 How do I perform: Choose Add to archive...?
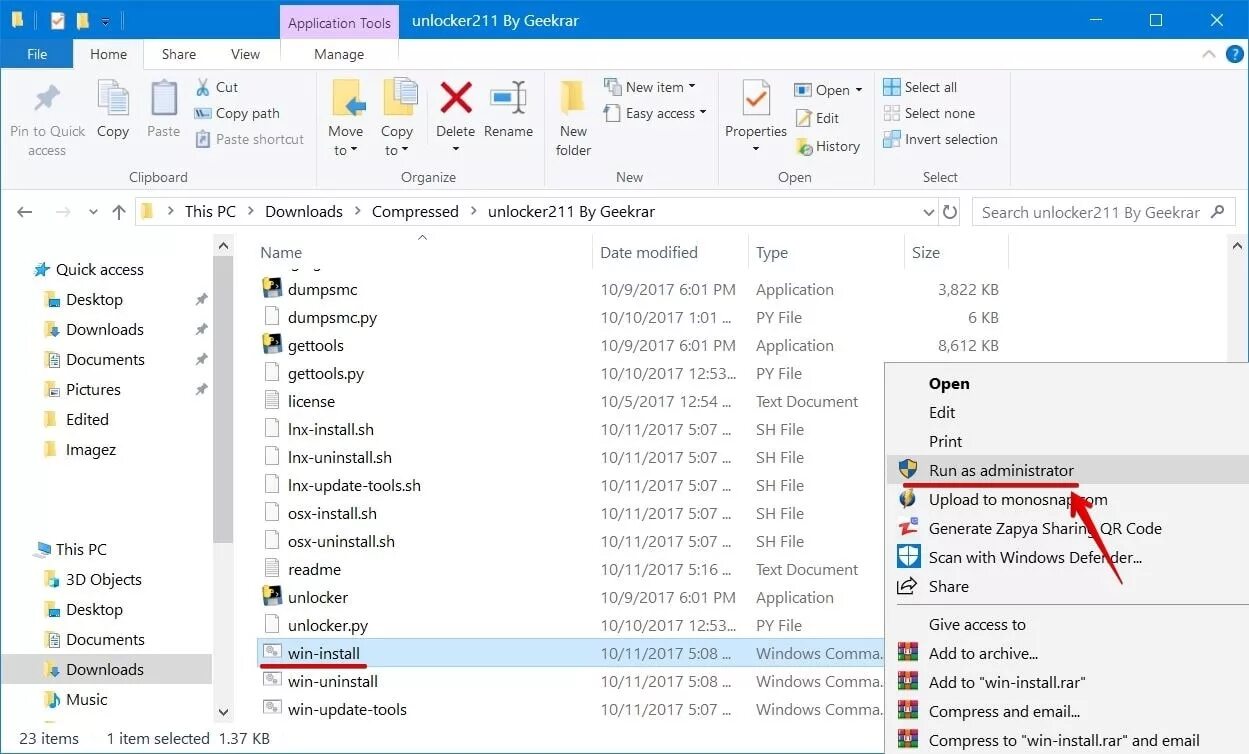click(x=983, y=653)
